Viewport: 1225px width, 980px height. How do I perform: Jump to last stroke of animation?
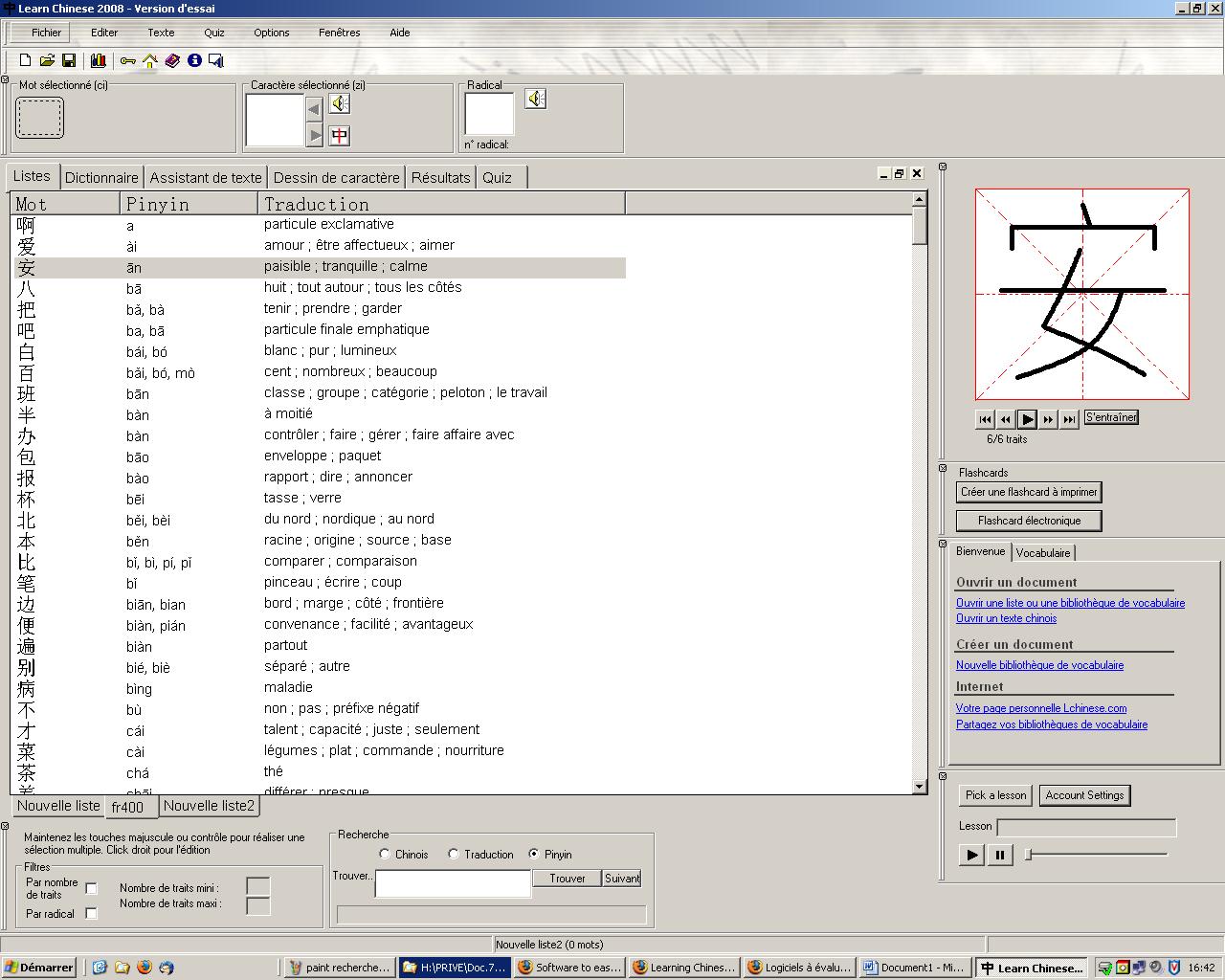click(1069, 419)
